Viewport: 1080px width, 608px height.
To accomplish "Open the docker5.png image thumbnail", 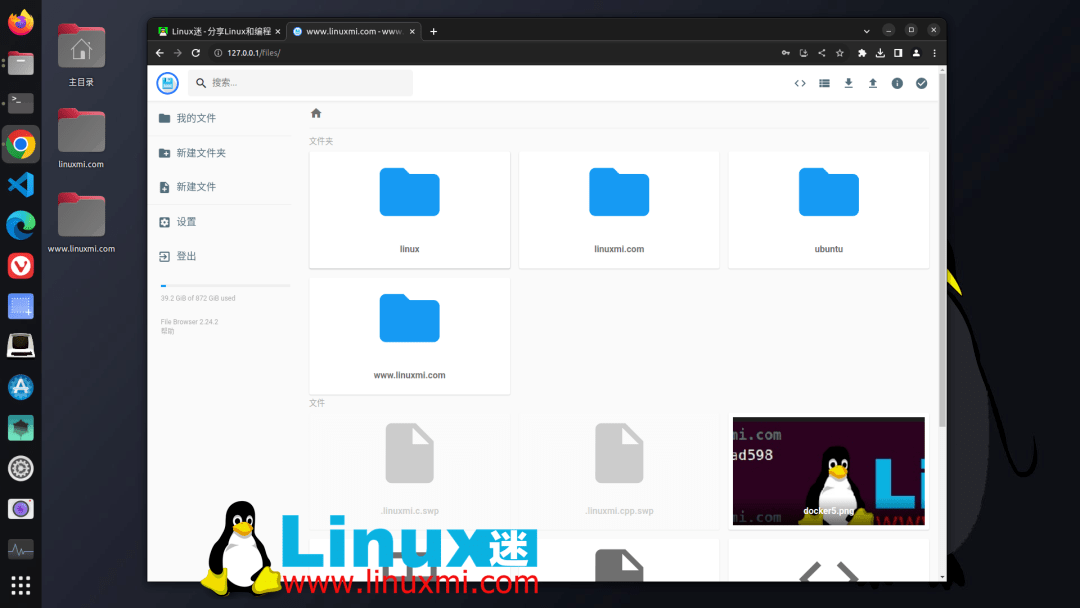I will pos(829,472).
